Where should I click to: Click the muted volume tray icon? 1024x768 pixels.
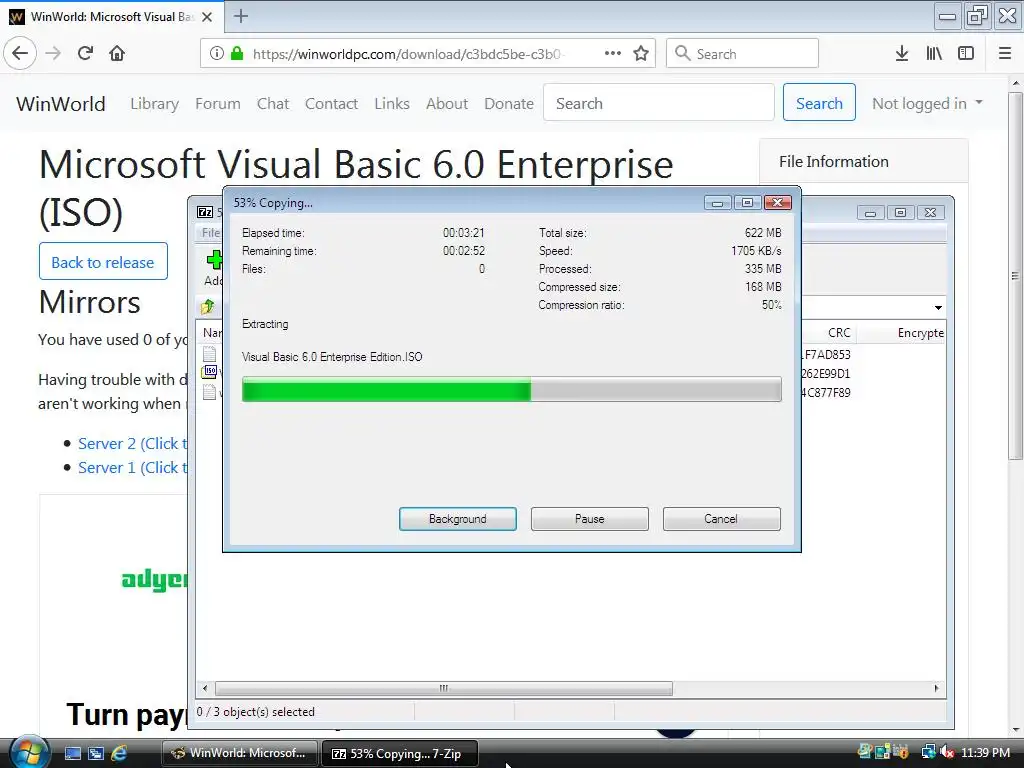pos(946,752)
